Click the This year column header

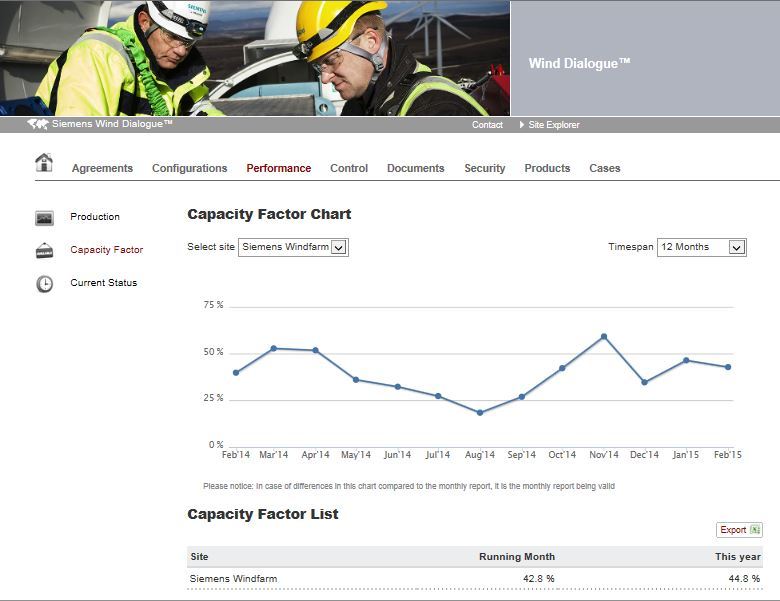click(x=738, y=557)
